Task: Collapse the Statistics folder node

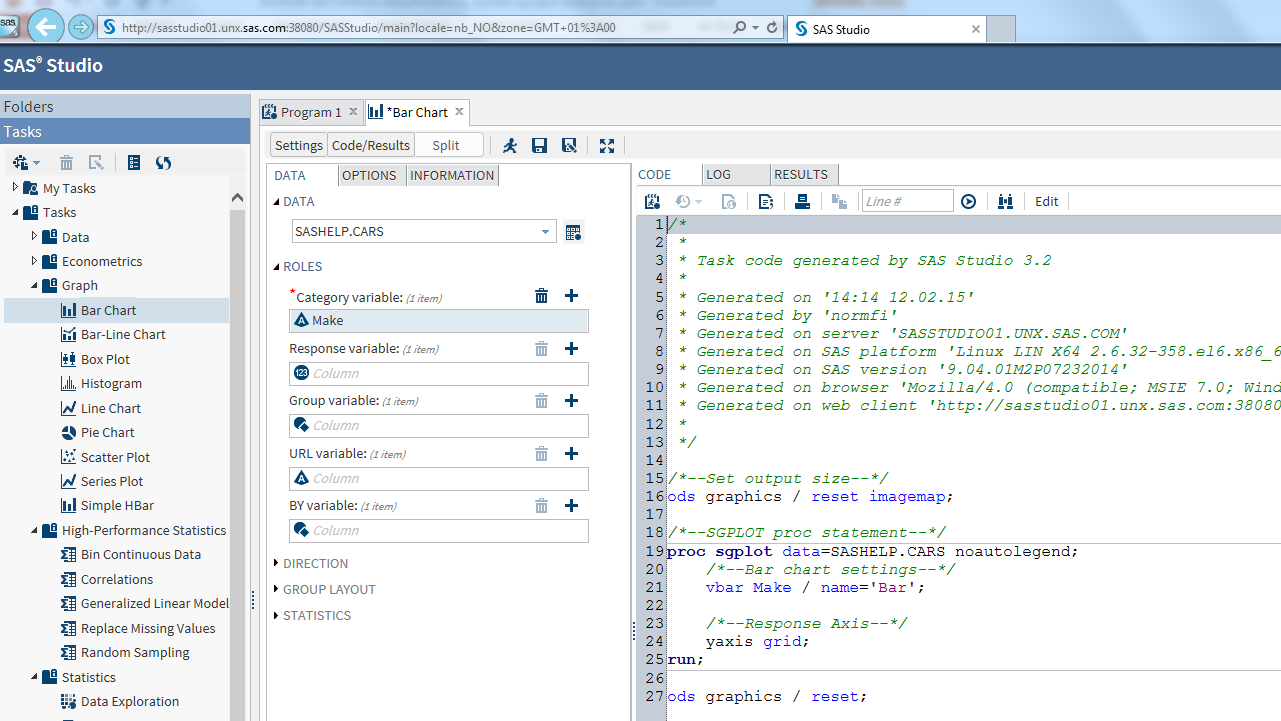Action: [34, 677]
